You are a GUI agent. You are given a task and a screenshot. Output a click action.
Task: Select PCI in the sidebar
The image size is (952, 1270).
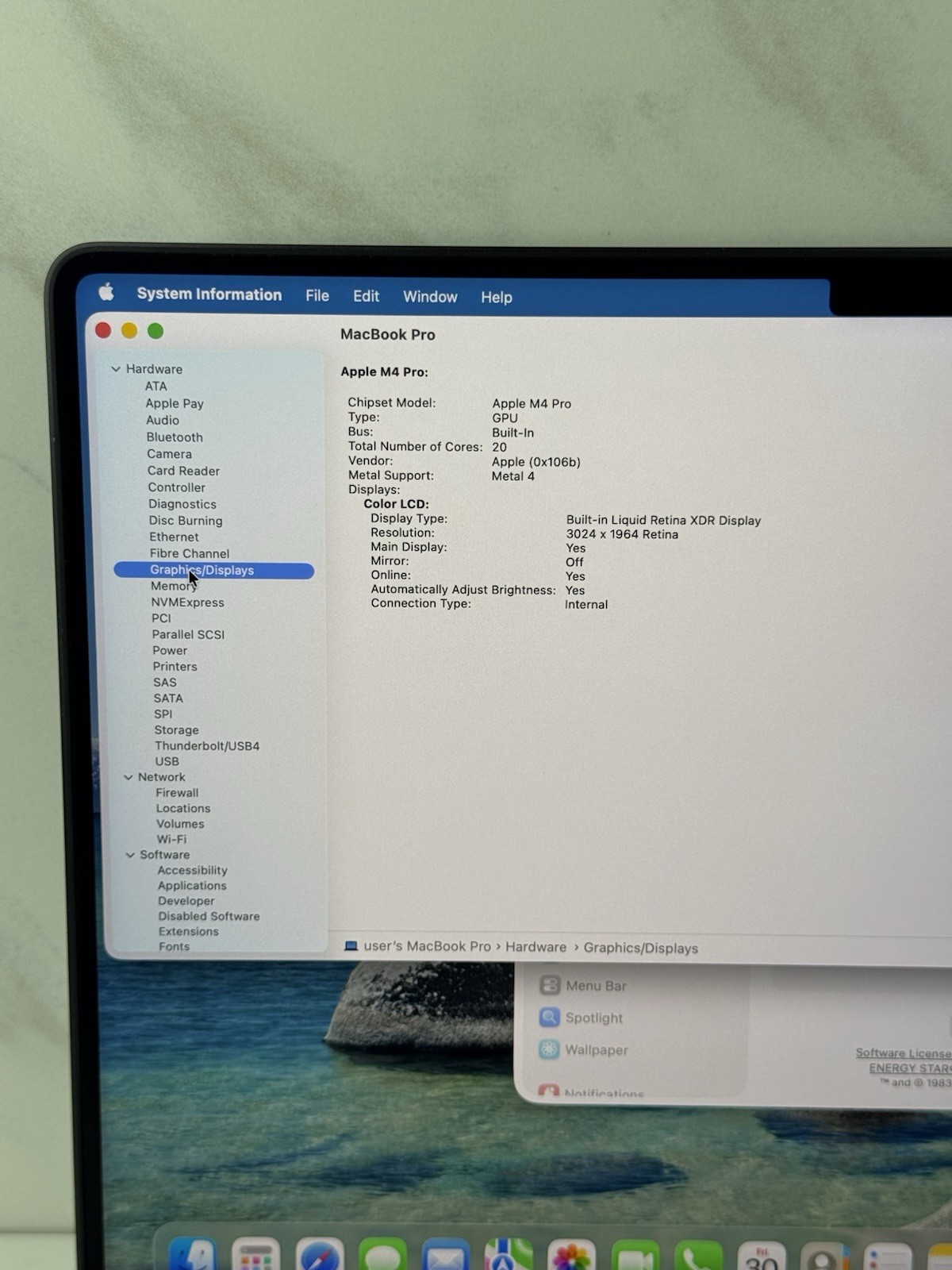(161, 618)
